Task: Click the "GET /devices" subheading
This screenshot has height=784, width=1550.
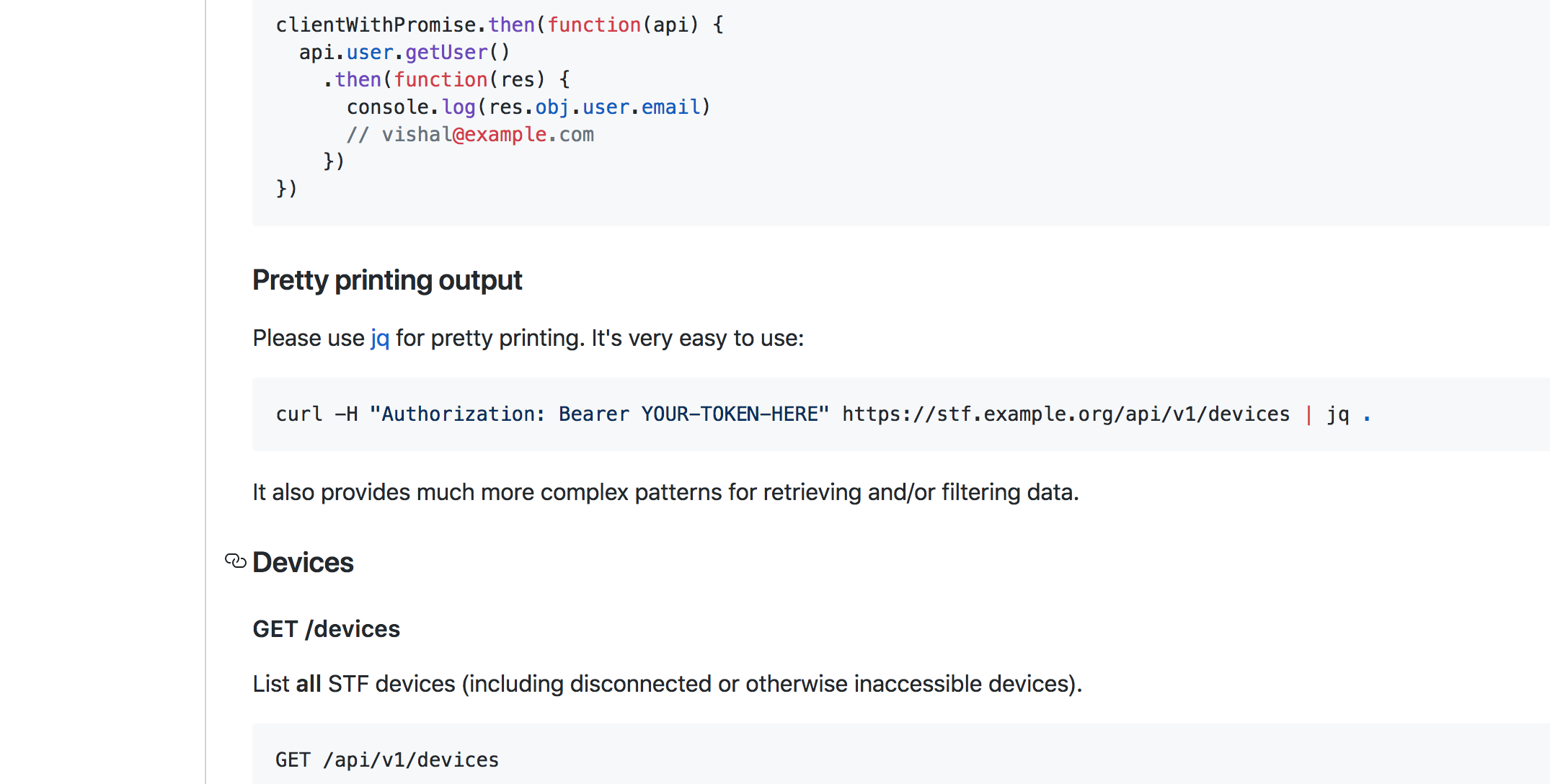Action: [326, 629]
